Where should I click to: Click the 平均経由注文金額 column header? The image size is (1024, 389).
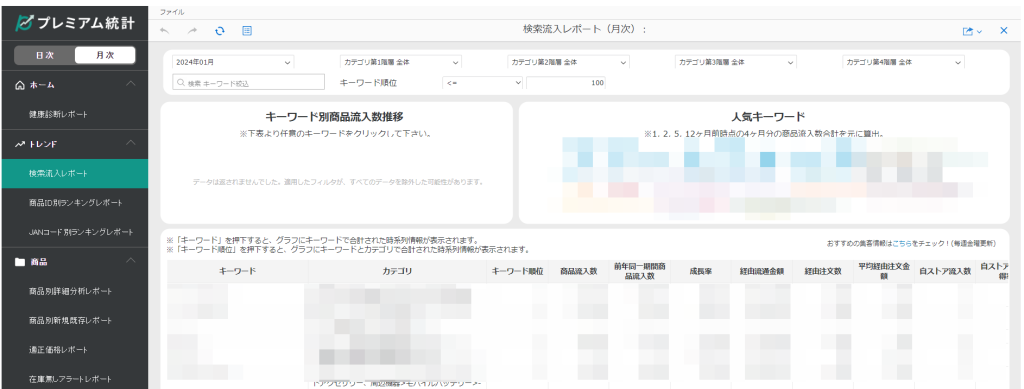point(883,272)
